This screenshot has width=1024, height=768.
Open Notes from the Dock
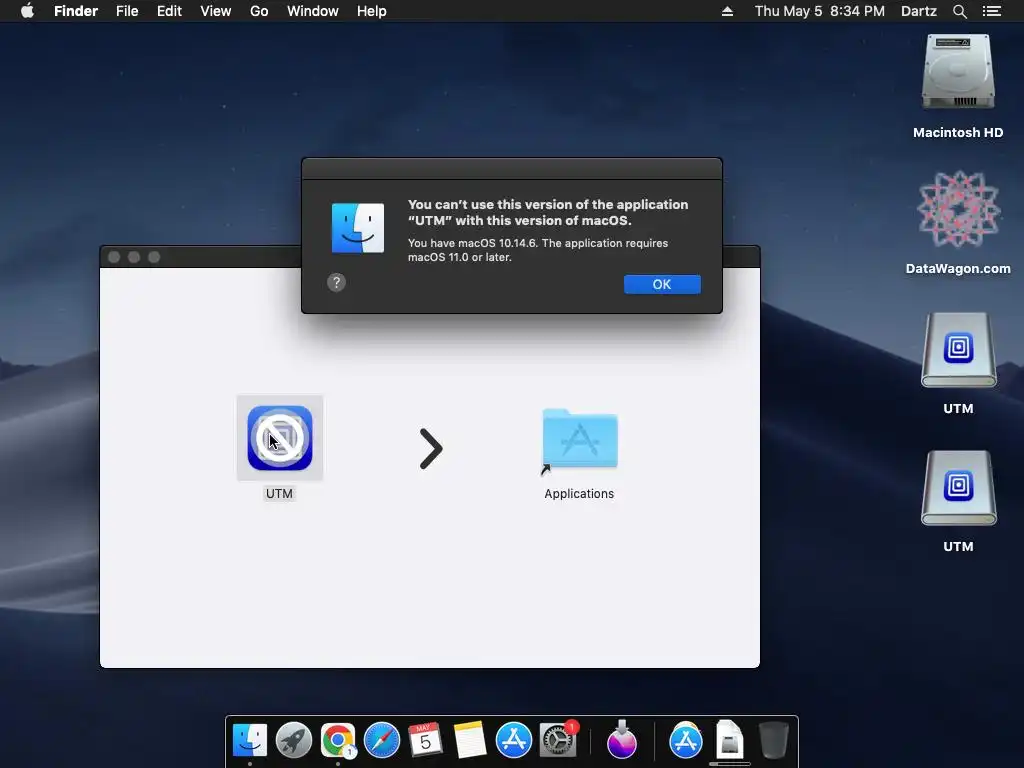pyautogui.click(x=470, y=740)
